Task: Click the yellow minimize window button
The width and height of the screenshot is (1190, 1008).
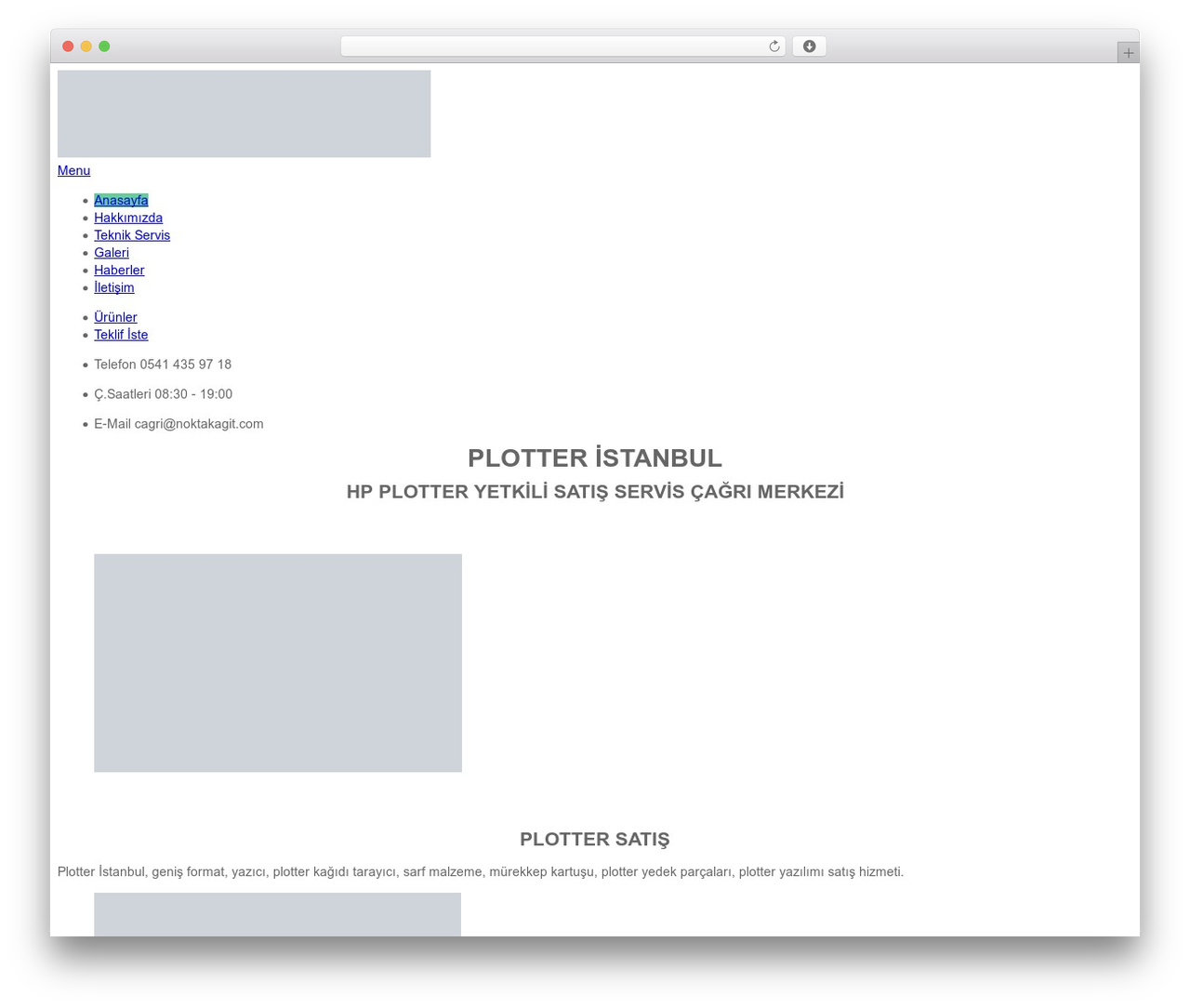Action: point(86,46)
